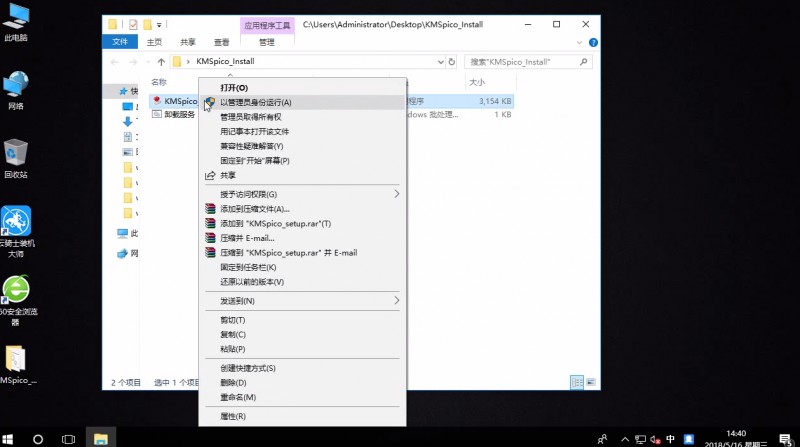This screenshot has width=800, height=447.
Task: Choose 属性(R) in context menu
Action: 303,416
